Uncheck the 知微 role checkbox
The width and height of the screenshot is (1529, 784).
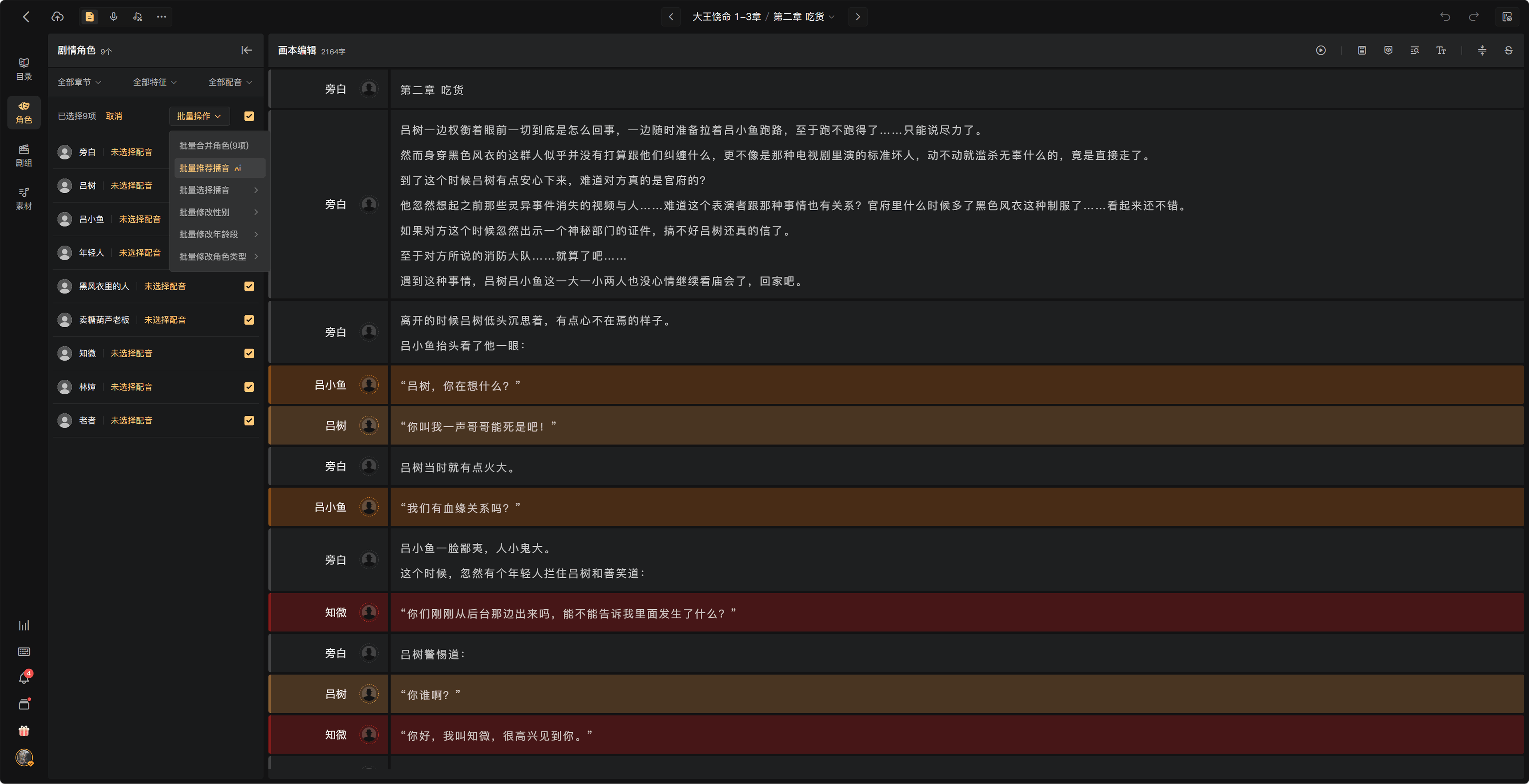coord(249,353)
